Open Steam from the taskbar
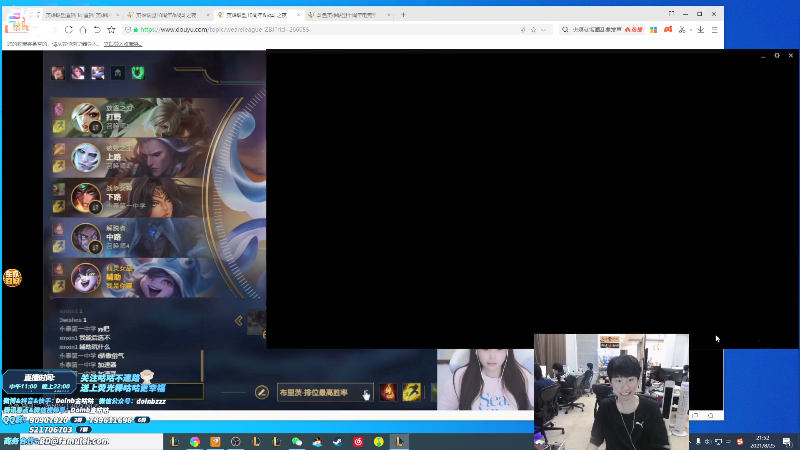Screen dimensions: 800x450 (338, 441)
